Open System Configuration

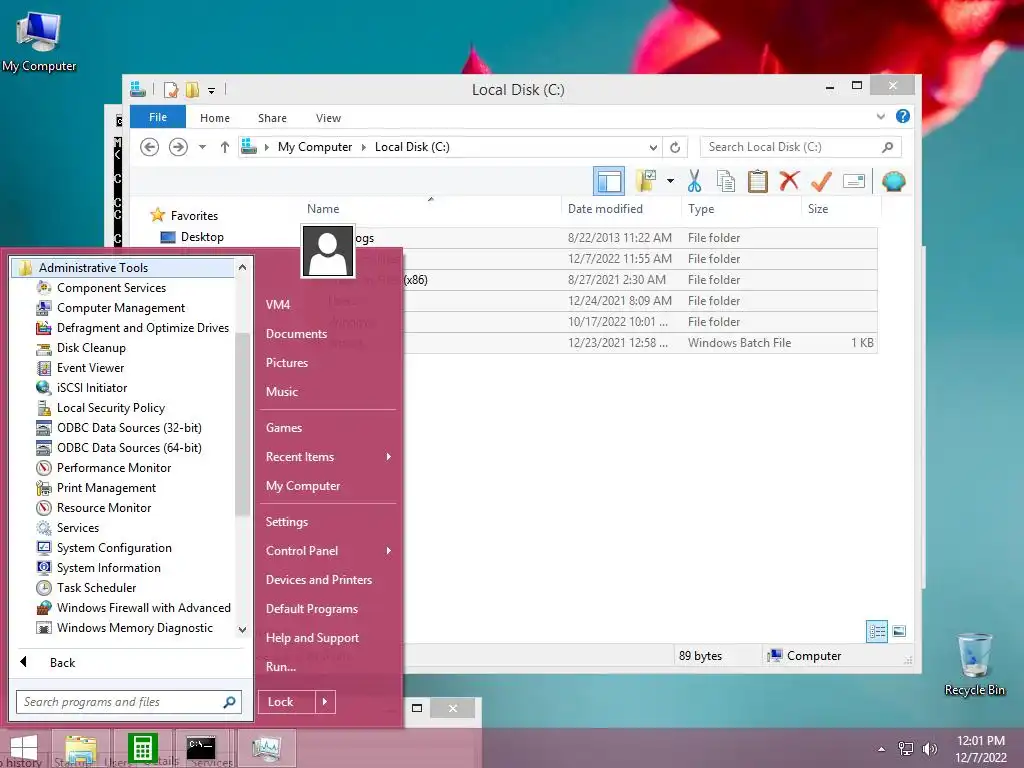coord(114,548)
